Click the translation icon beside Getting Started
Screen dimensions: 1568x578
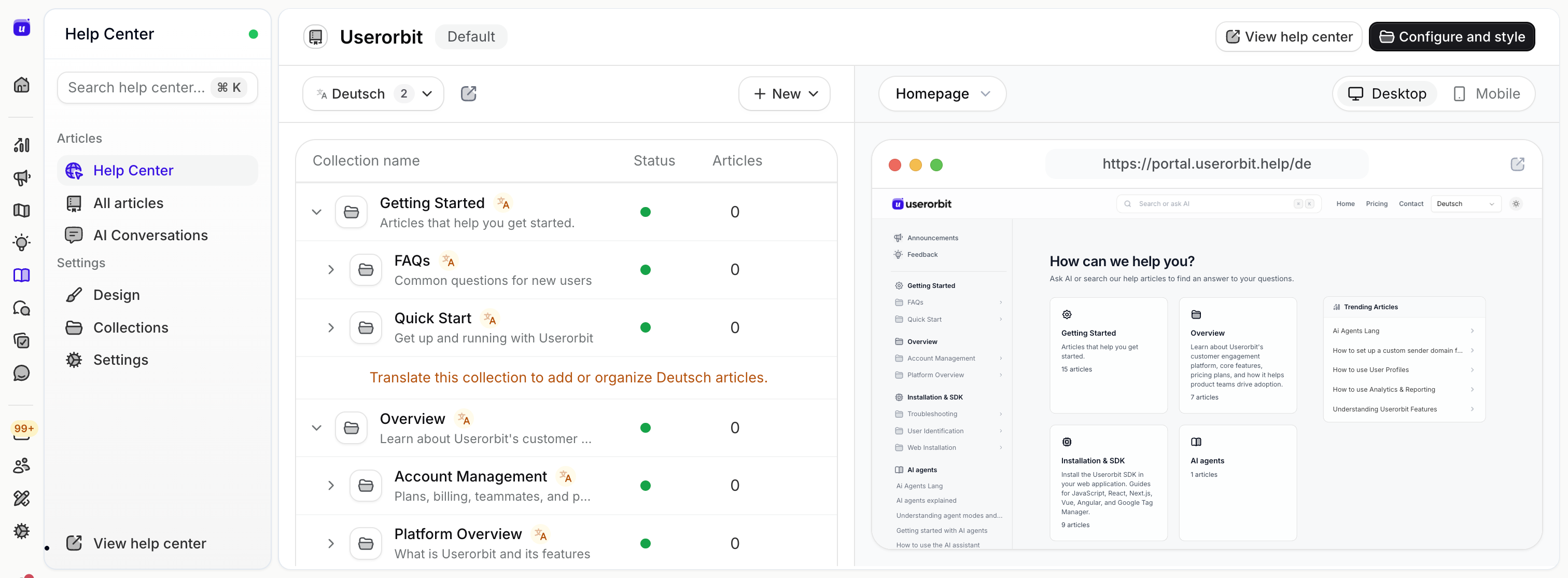(503, 202)
